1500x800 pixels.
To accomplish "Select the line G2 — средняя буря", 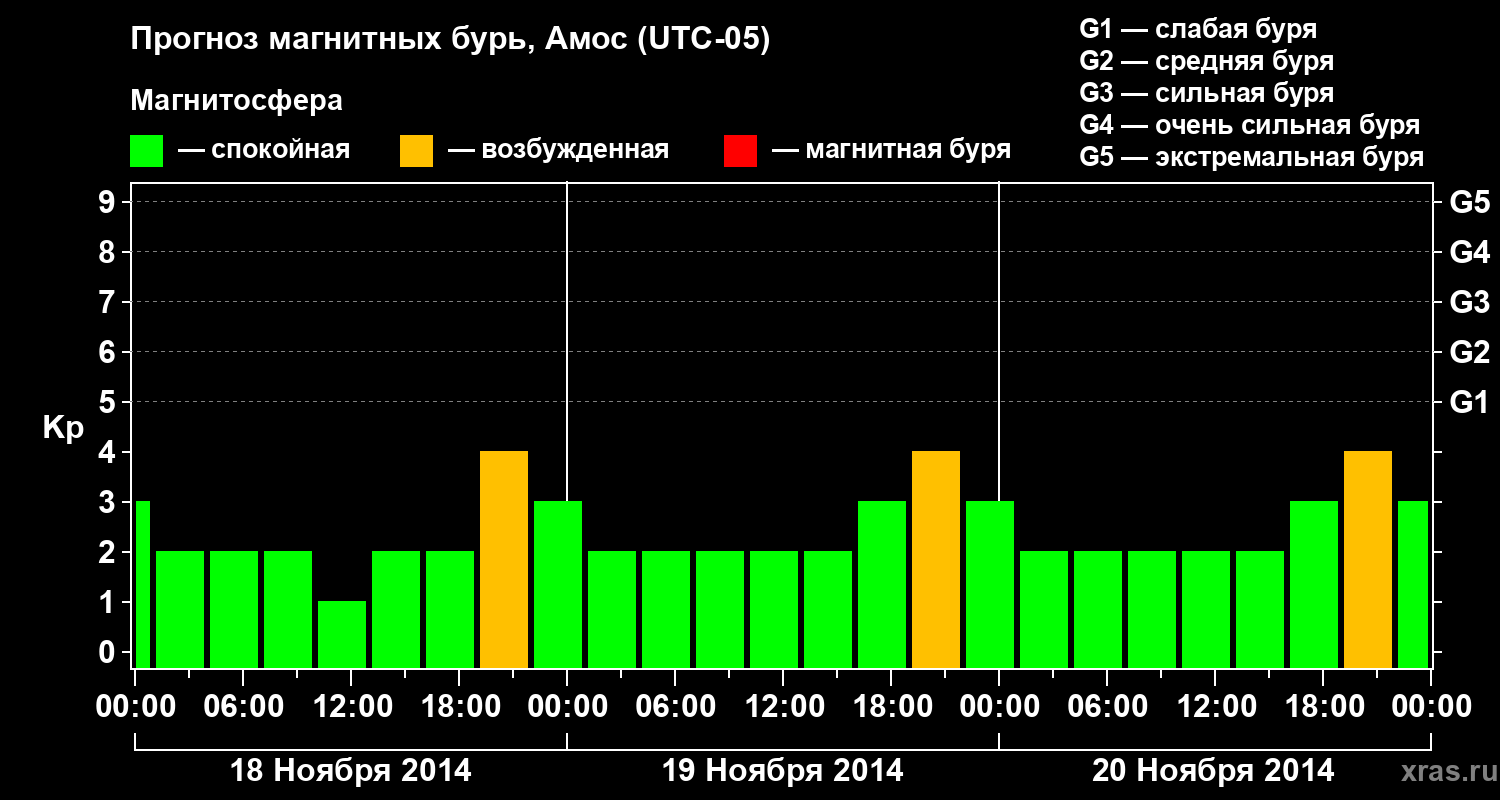I will (1206, 61).
